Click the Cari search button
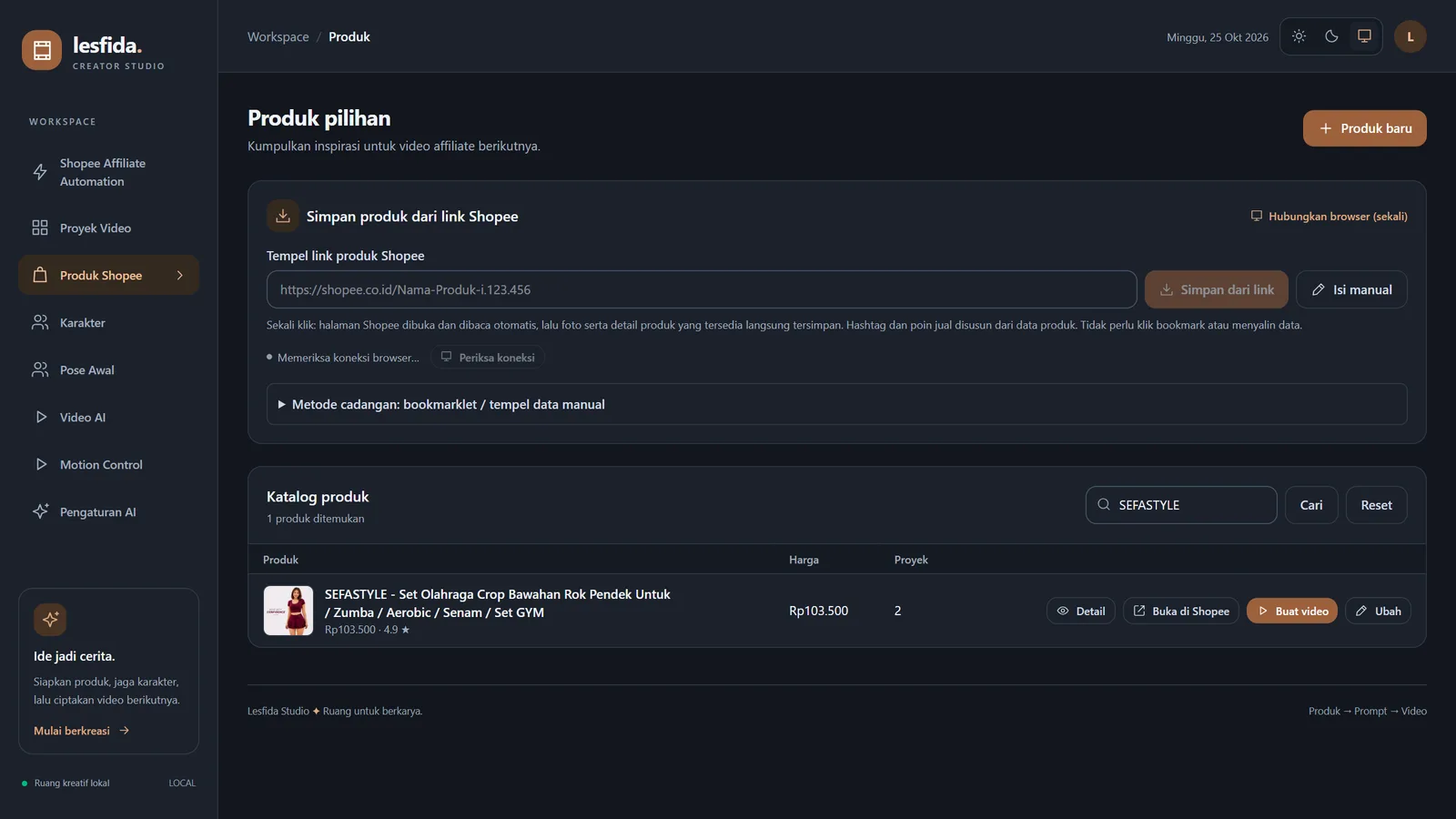The height and width of the screenshot is (819, 1456). point(1311,505)
